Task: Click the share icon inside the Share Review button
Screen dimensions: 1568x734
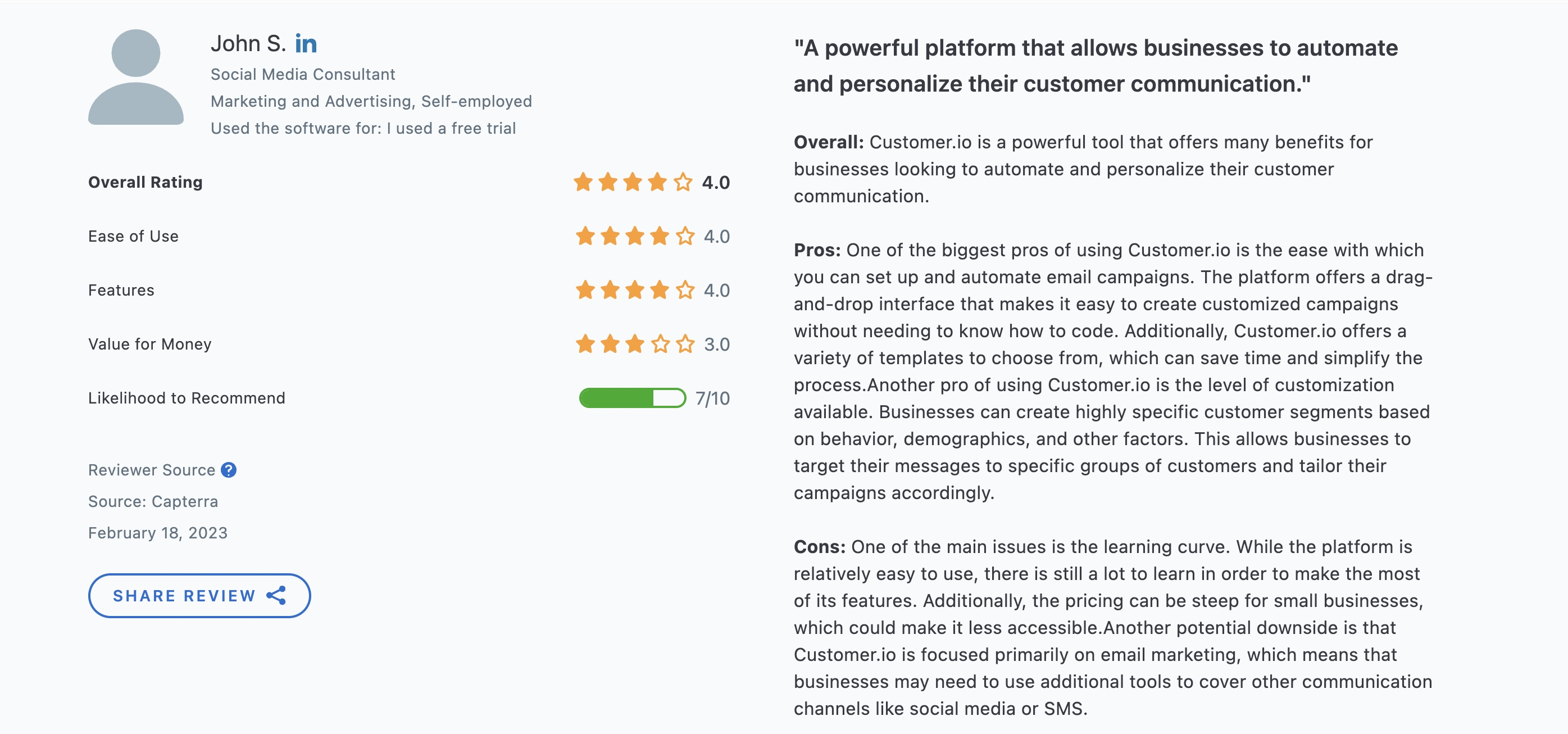Action: pyautogui.click(x=278, y=596)
